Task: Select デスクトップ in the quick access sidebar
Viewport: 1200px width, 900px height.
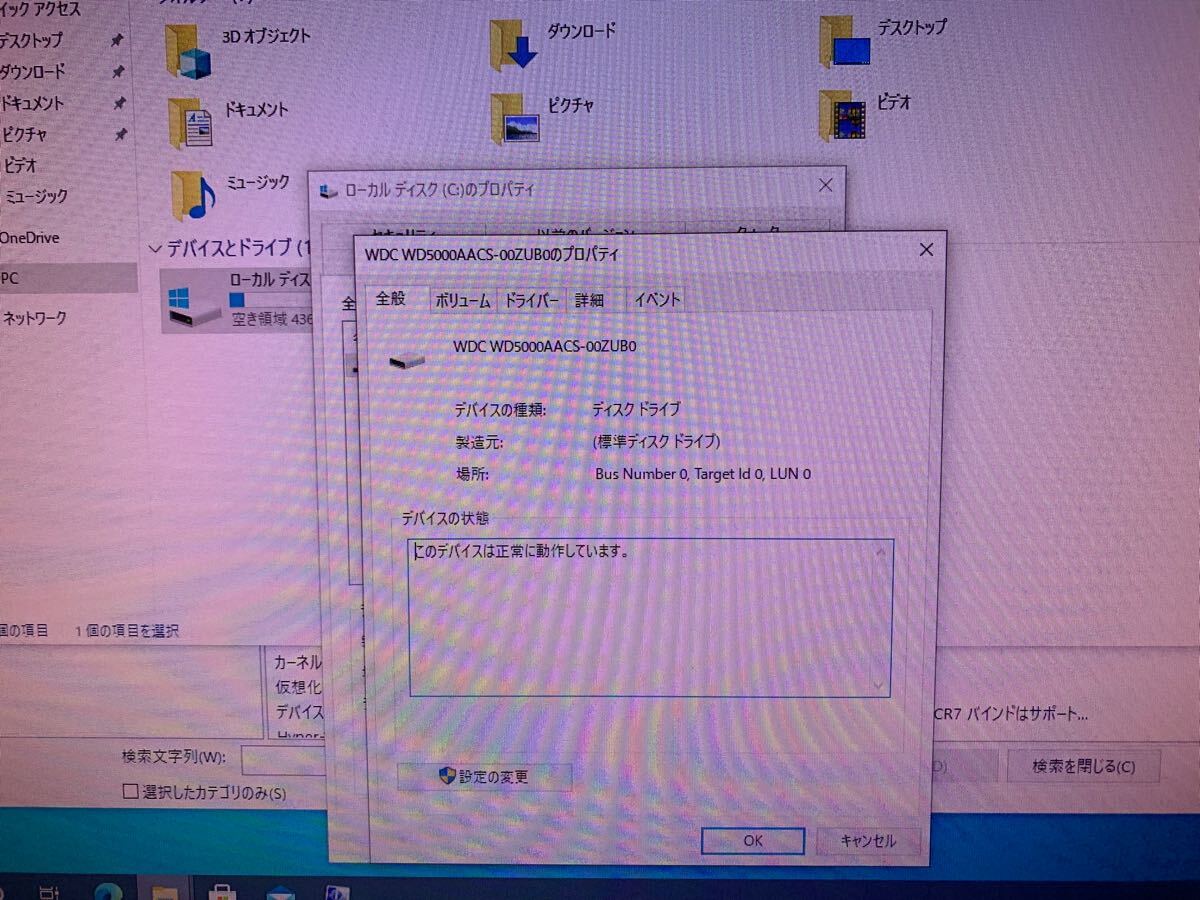Action: [30, 41]
